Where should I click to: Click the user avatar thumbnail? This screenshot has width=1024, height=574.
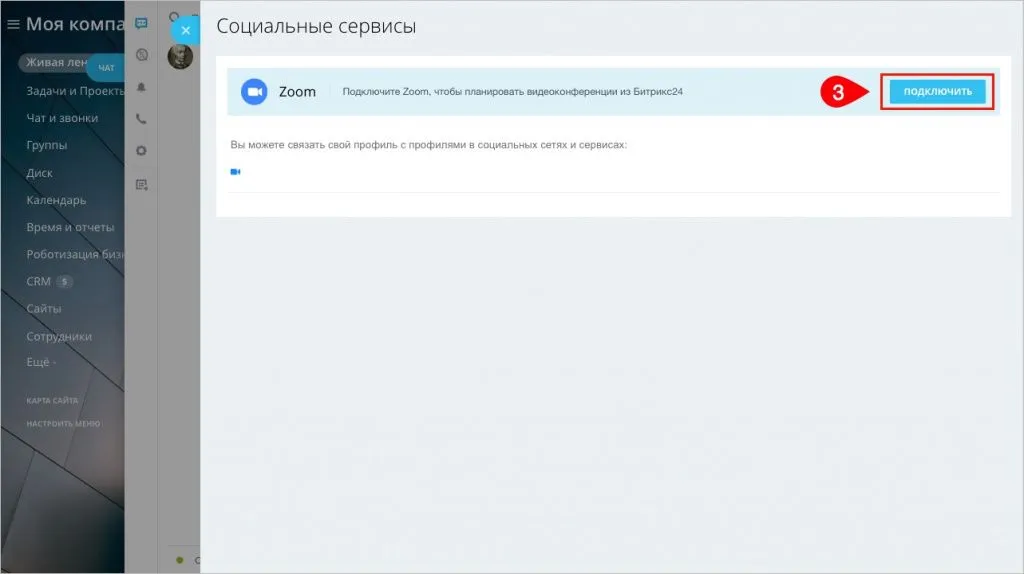pos(179,57)
